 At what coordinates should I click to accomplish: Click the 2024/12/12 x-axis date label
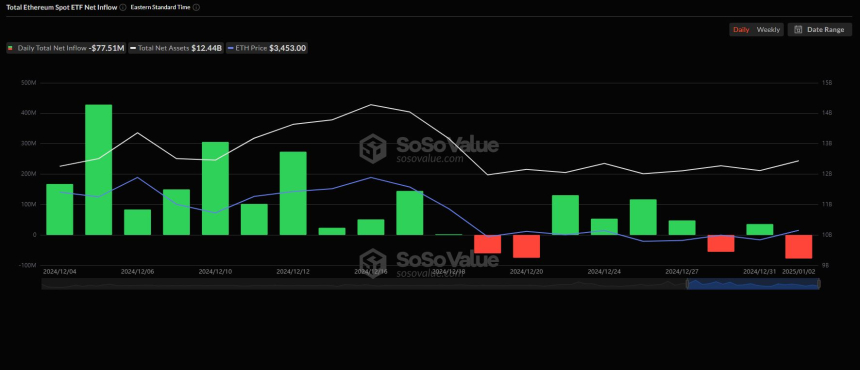[x=293, y=271]
